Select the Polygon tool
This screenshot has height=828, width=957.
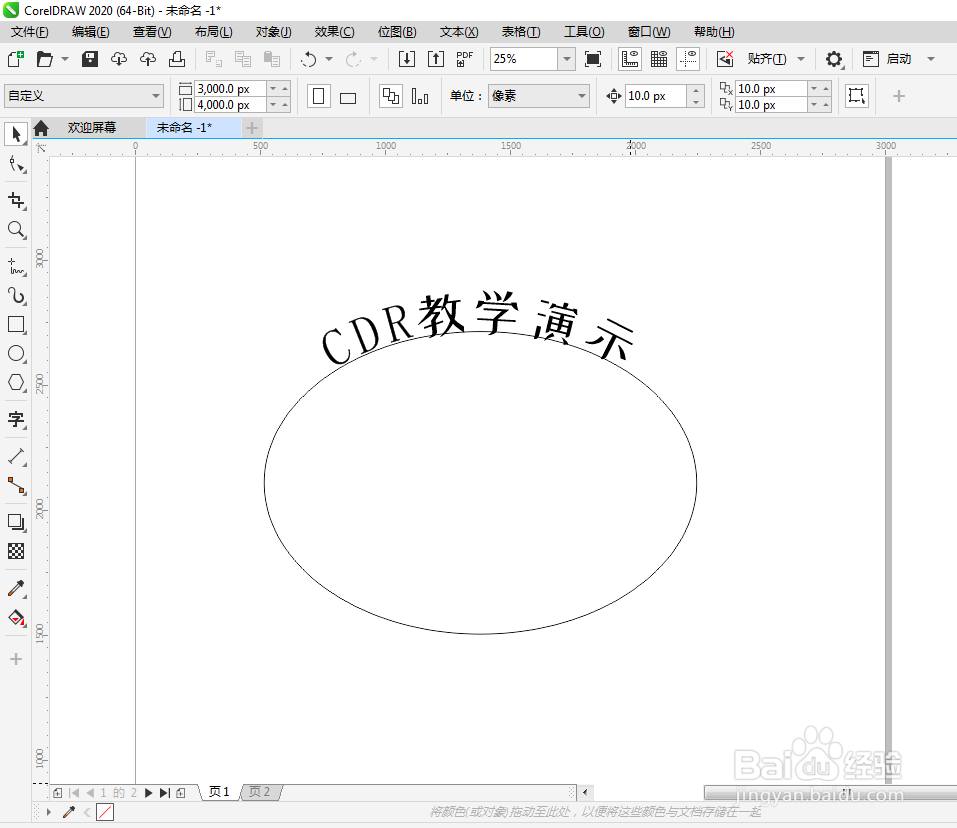tap(16, 383)
